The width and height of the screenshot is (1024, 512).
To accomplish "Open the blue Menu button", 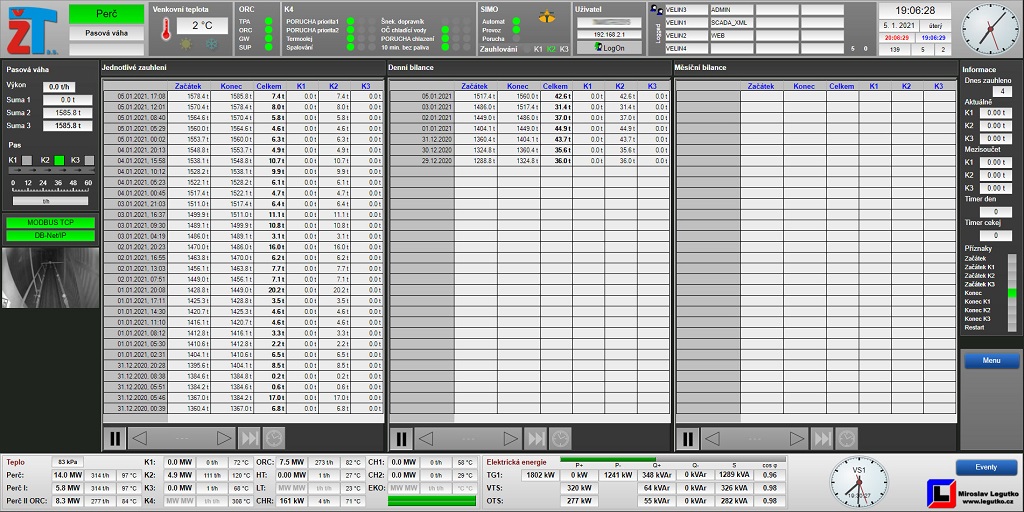I will pos(990,360).
